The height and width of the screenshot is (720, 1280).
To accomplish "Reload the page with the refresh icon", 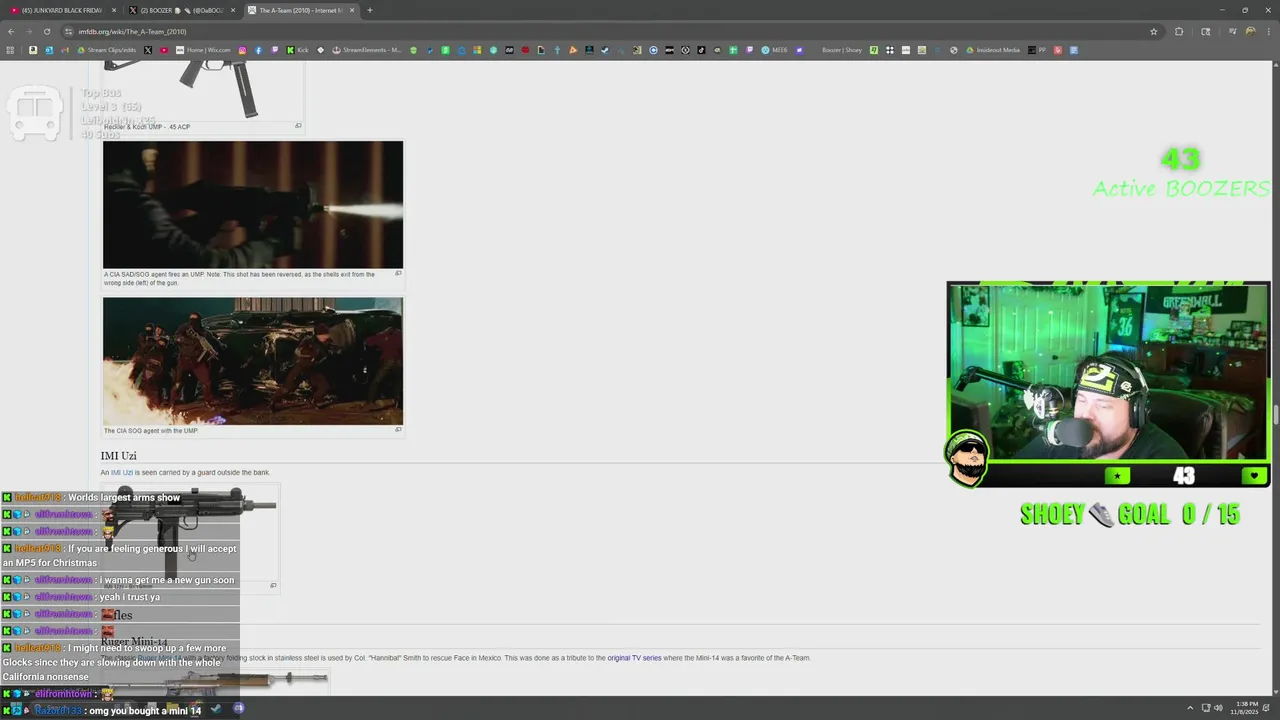I will point(47,31).
